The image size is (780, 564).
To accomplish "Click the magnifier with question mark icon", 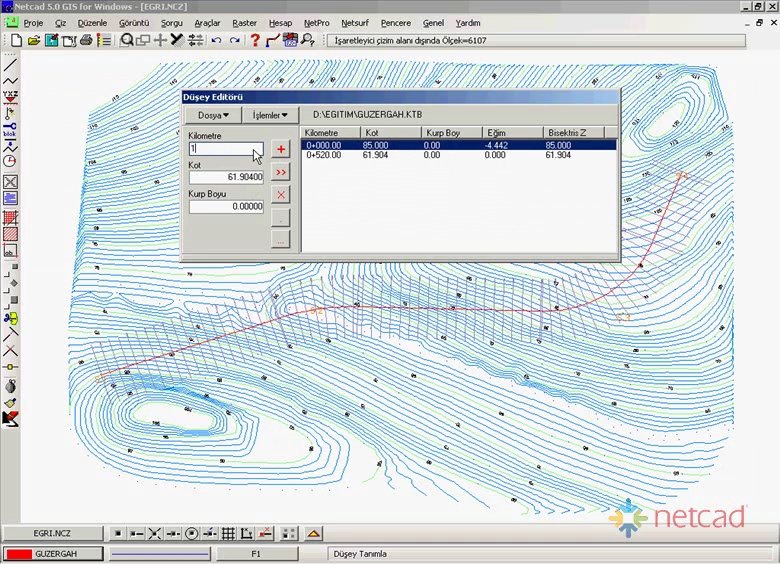I will (x=308, y=40).
